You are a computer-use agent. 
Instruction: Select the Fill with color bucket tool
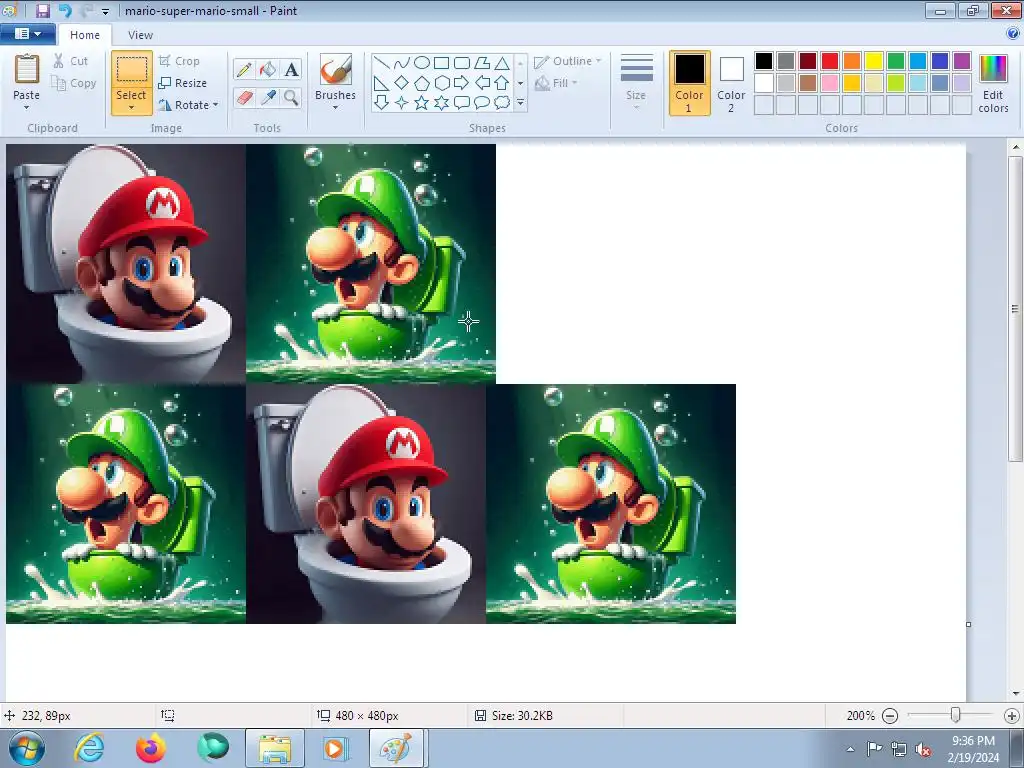tap(268, 69)
